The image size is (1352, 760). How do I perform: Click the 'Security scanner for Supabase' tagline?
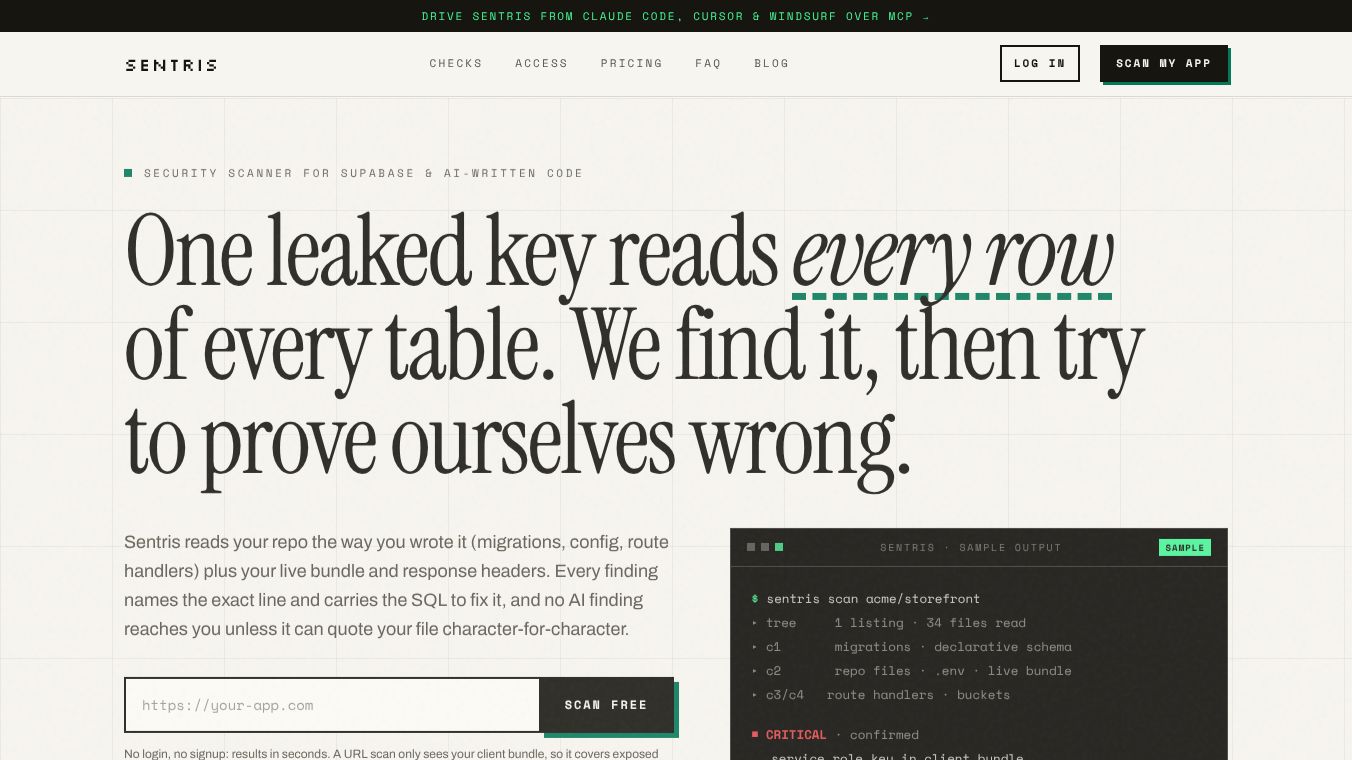coord(354,173)
